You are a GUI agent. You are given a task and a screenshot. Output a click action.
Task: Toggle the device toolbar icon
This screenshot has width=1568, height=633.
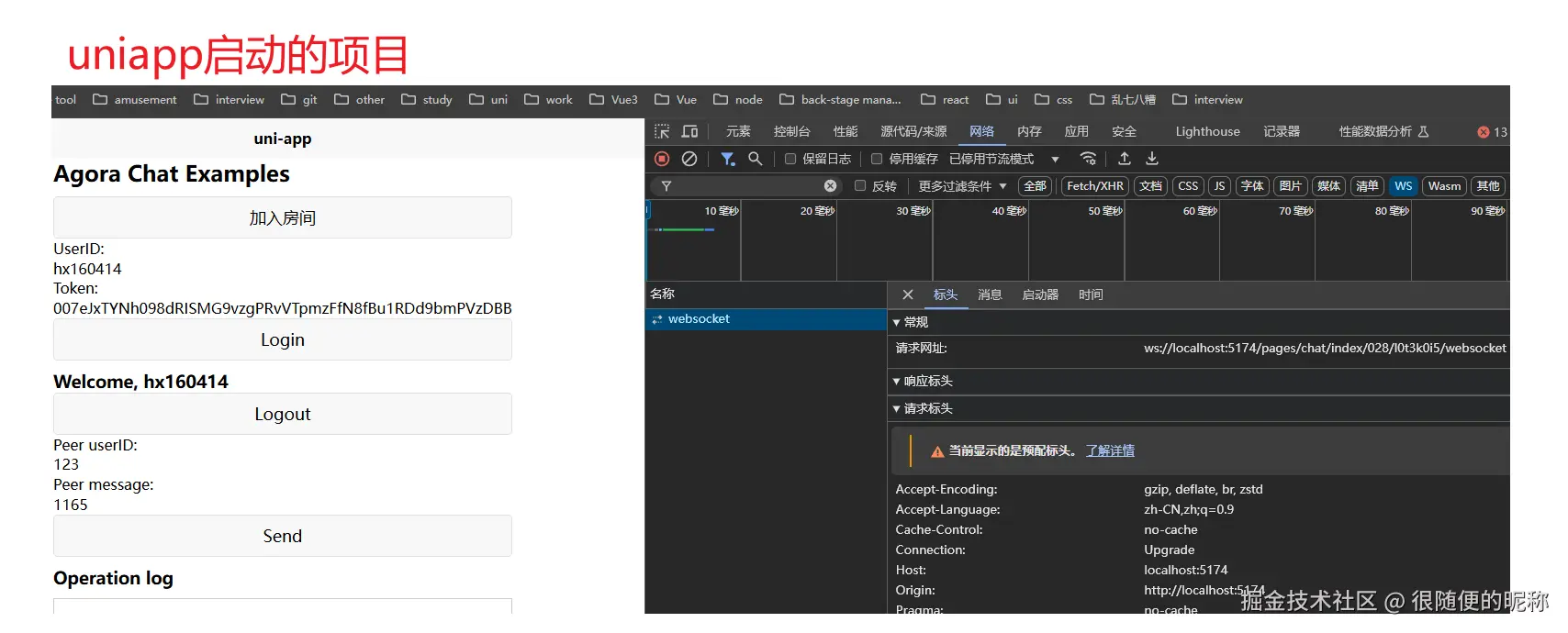point(689,131)
